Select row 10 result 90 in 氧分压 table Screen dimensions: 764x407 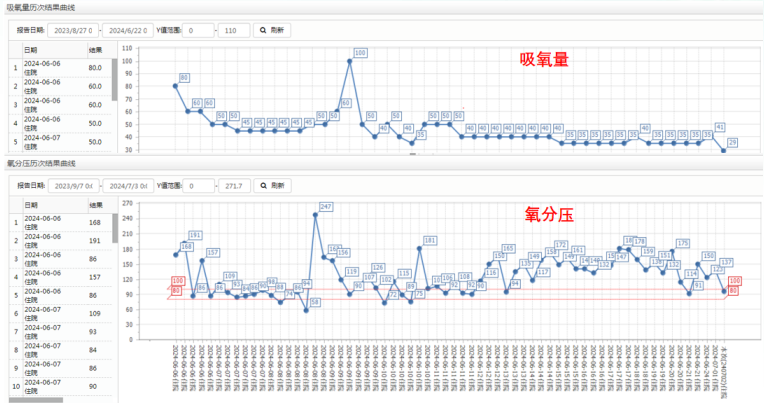coord(93,386)
